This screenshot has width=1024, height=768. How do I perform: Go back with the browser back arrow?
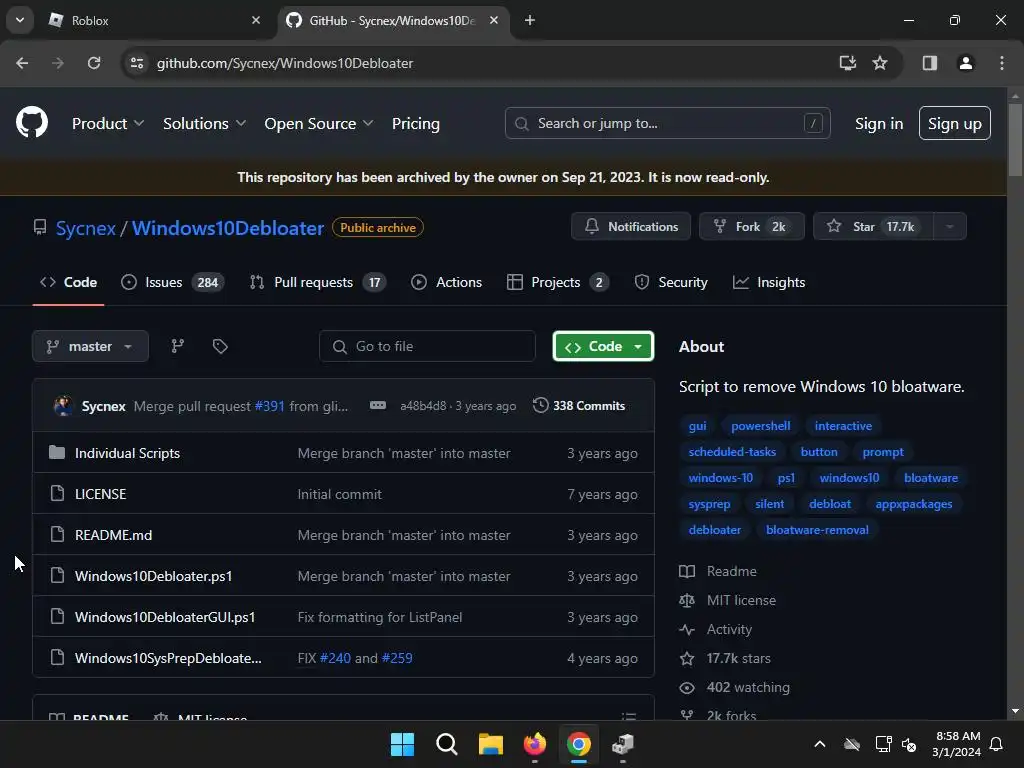(x=22, y=63)
